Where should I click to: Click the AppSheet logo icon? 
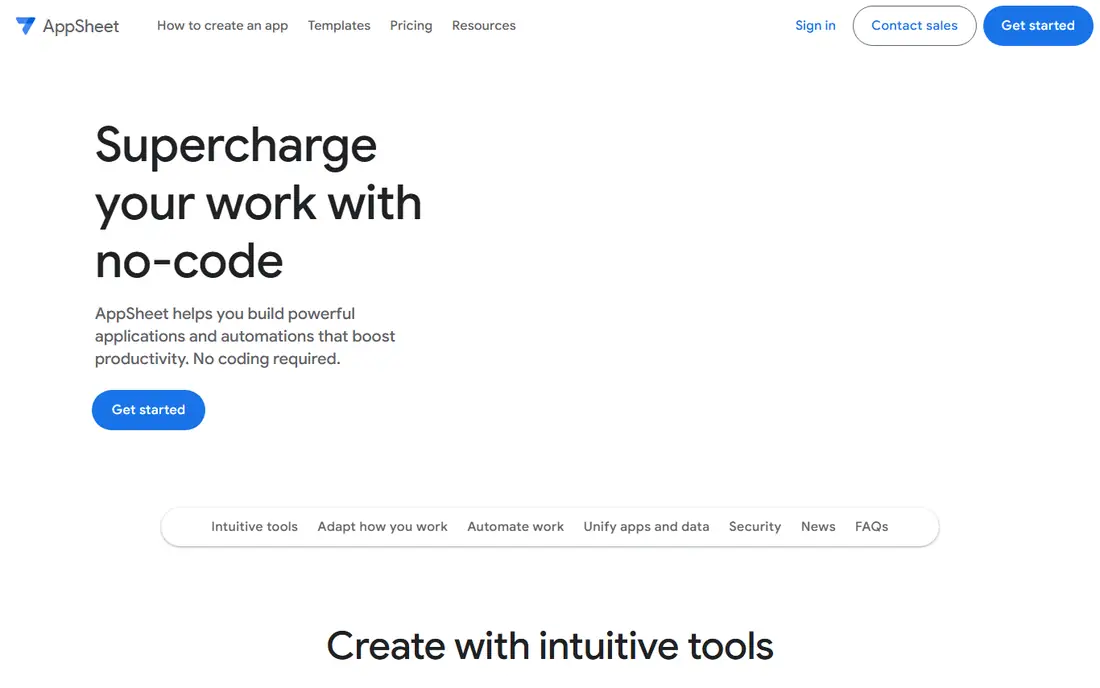25,26
